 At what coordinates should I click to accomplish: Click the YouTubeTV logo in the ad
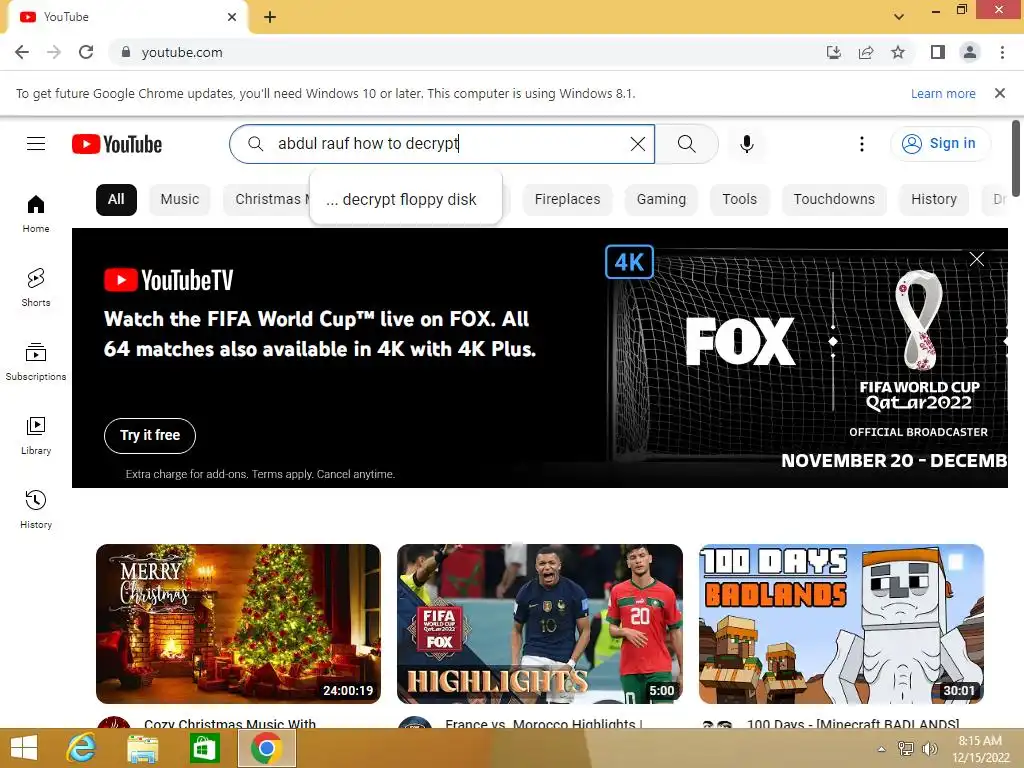point(168,280)
